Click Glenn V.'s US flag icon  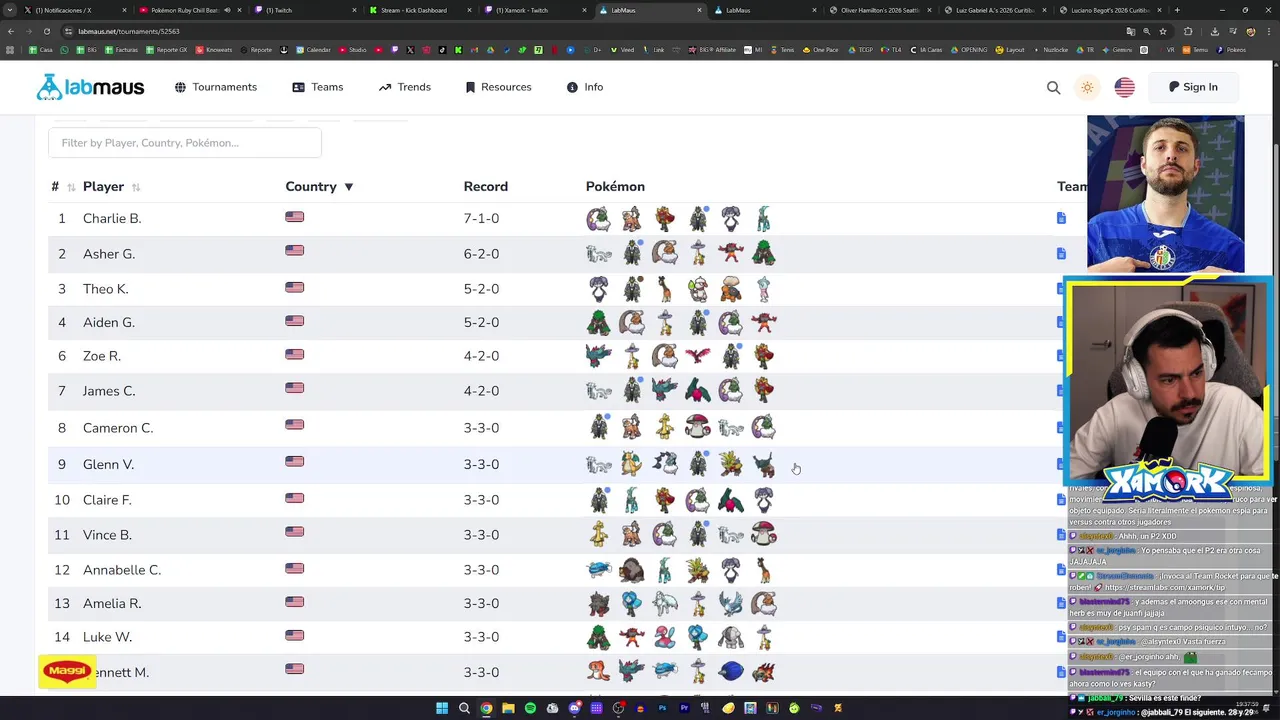(x=294, y=463)
